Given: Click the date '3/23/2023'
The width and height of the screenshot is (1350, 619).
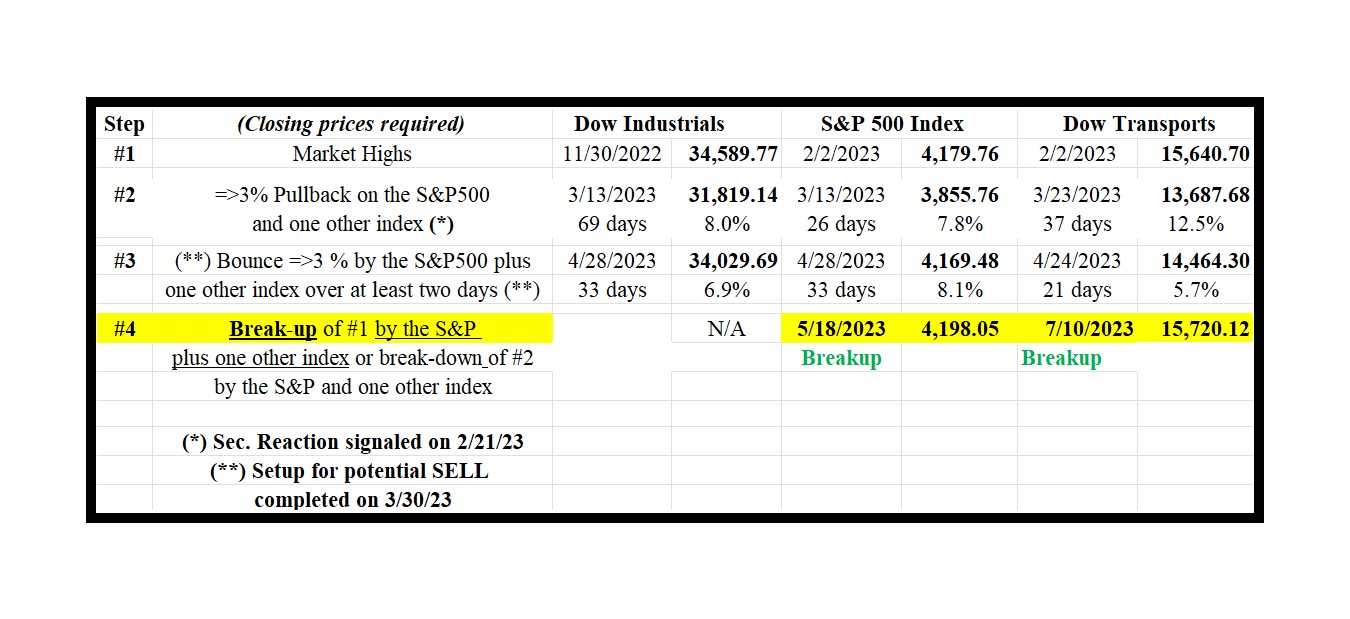Looking at the screenshot, I should (x=1077, y=195).
